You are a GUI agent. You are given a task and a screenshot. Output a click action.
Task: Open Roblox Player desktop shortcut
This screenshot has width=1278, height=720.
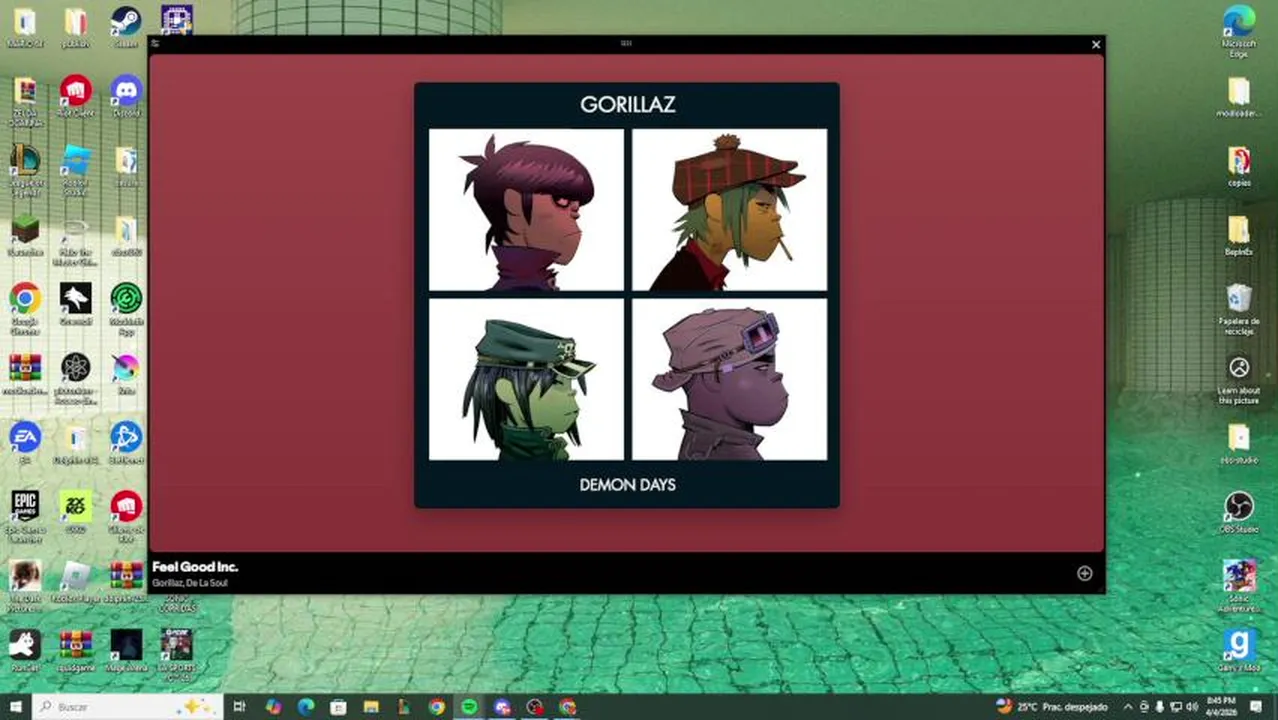[x=75, y=580]
